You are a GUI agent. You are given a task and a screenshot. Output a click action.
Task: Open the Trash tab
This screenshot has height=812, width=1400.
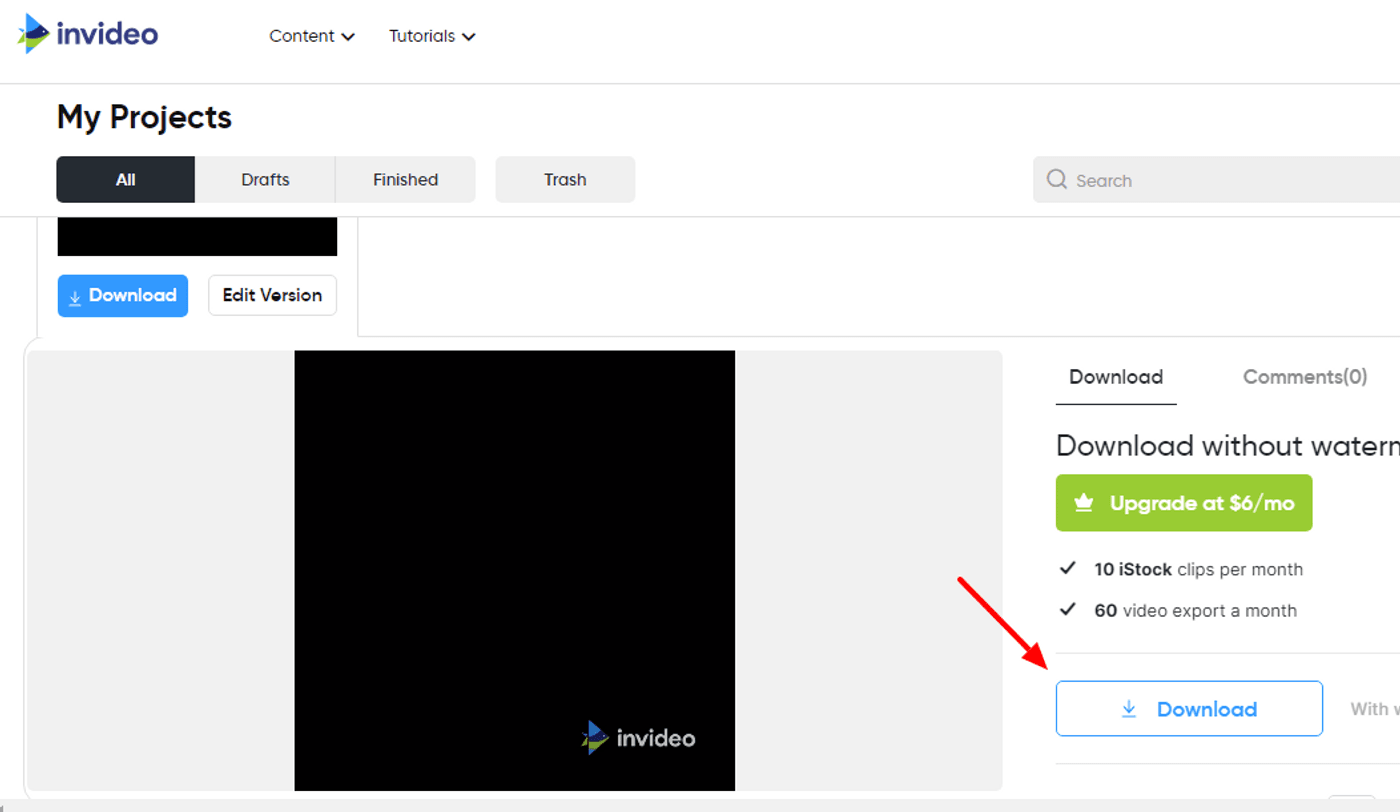click(565, 180)
